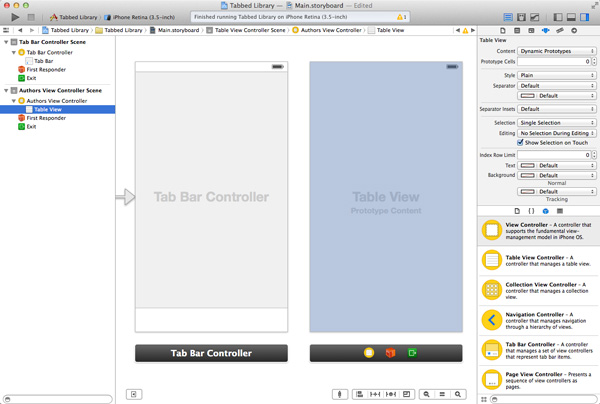
Task: Toggle the Navigator pane visibility
Action: point(558,17)
